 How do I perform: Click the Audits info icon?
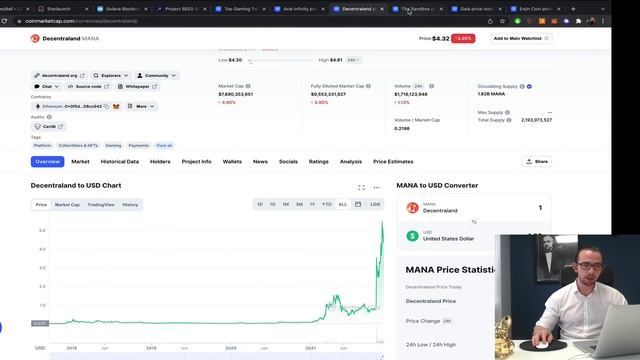tap(49, 117)
